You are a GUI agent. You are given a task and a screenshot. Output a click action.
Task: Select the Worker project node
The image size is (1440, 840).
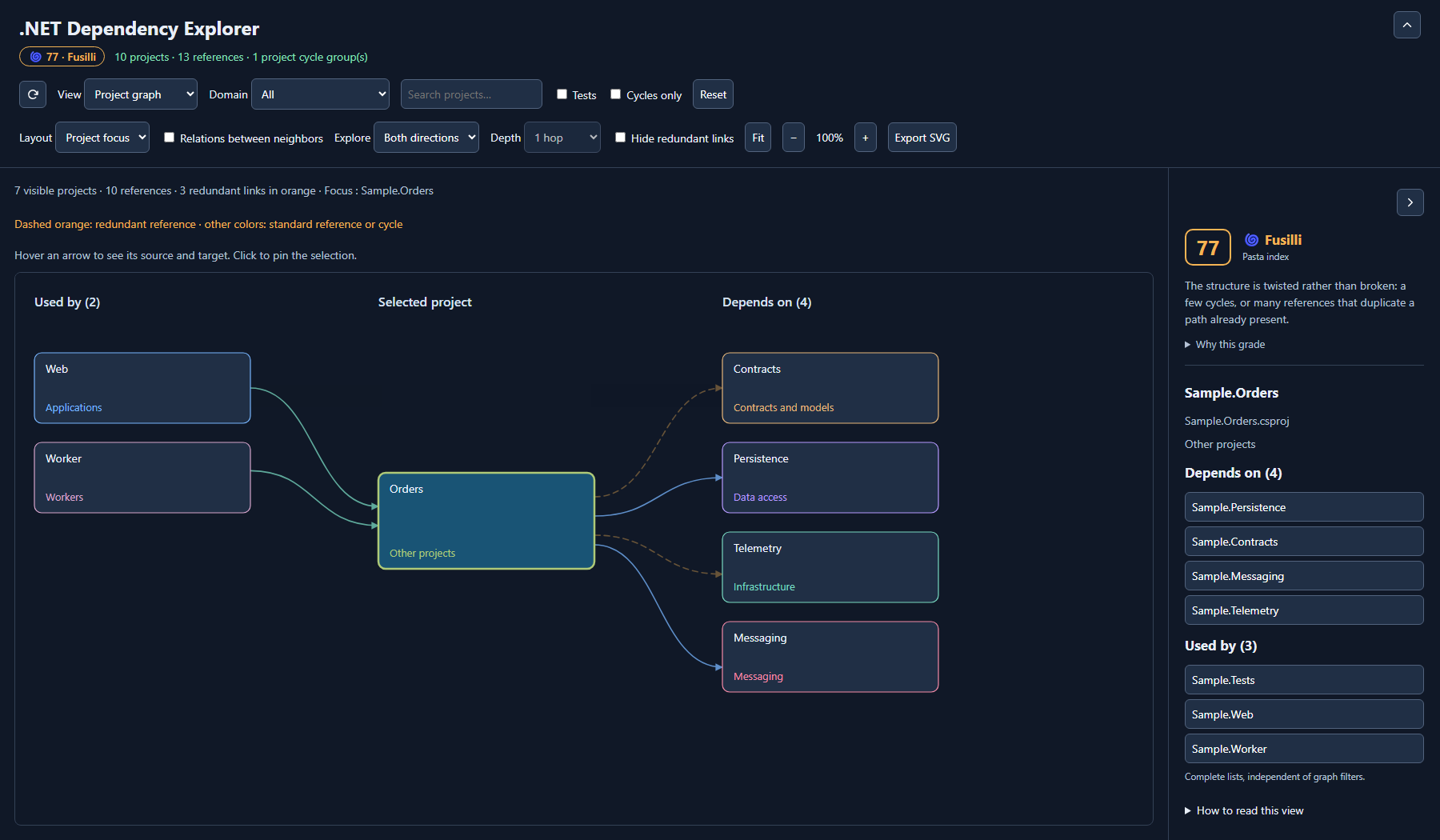(142, 478)
